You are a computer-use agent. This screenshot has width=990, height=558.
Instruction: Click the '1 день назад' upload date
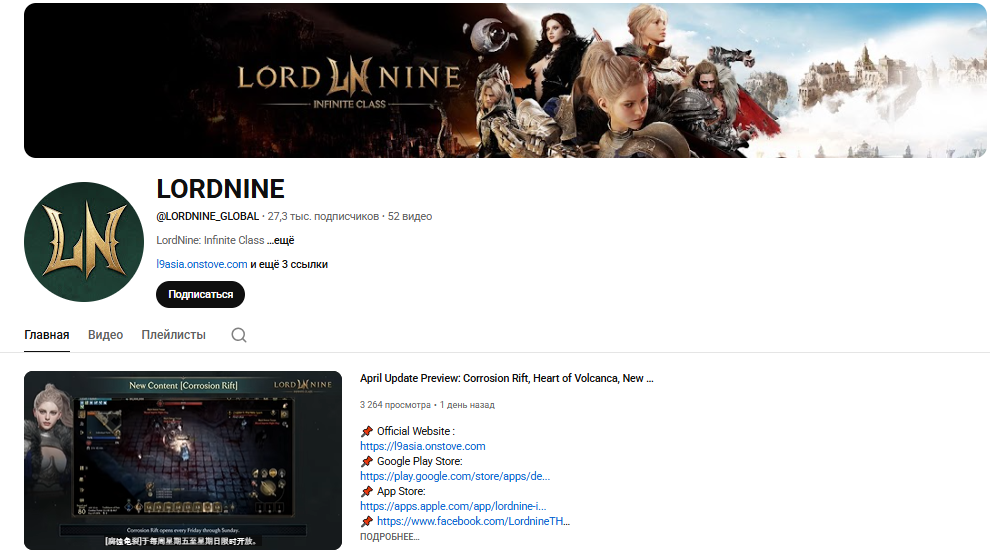[467, 405]
